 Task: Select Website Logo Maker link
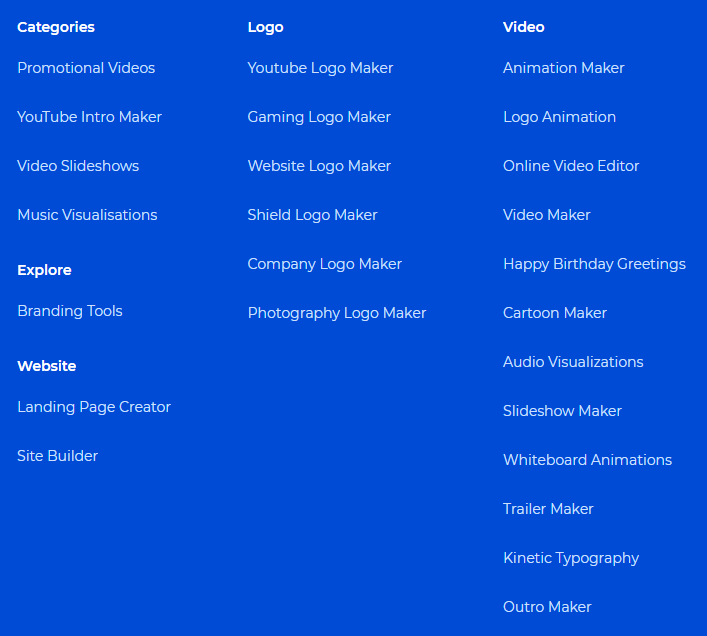point(319,166)
